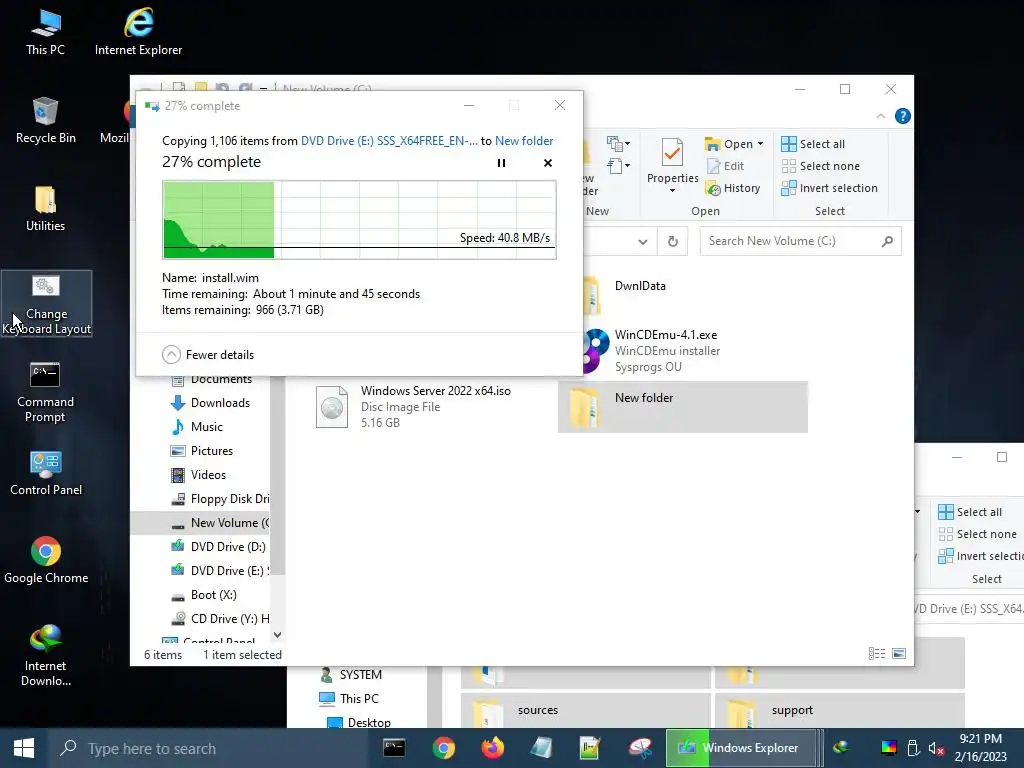Focus the taskbar search box
The width and height of the screenshot is (1024, 768).
[209, 748]
